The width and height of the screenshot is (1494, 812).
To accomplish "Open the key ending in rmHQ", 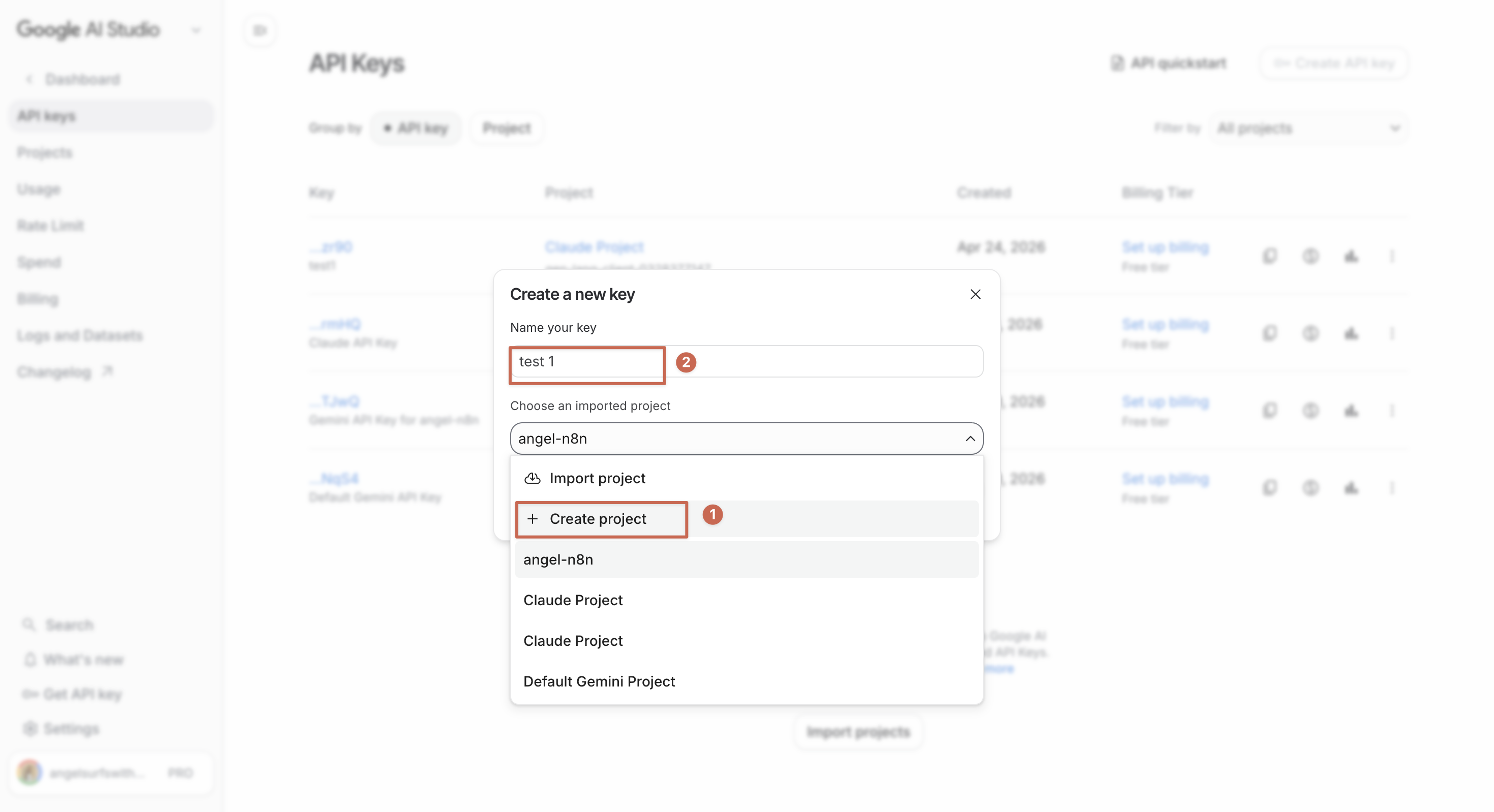I will tap(335, 324).
